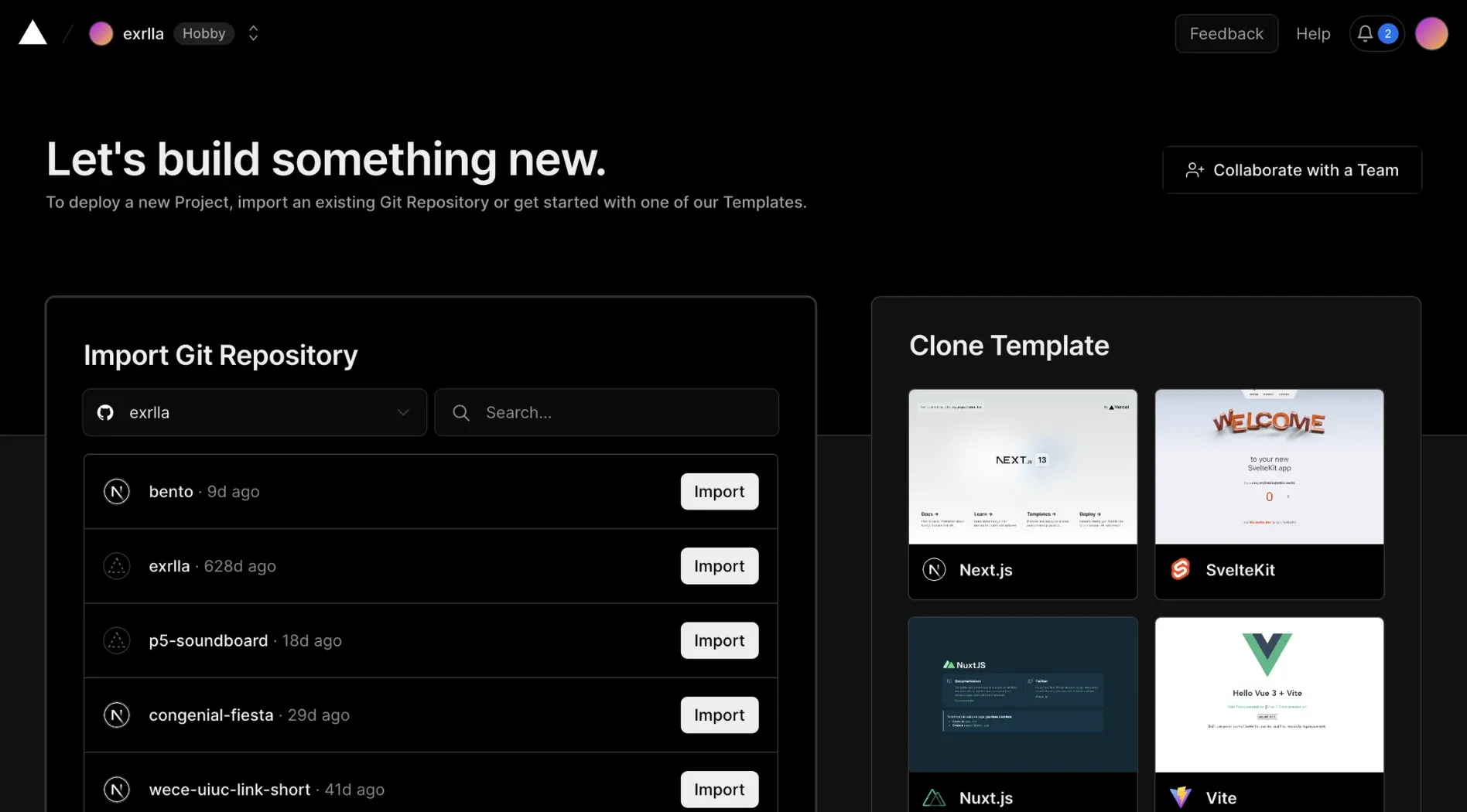Import the bento repository
Image resolution: width=1467 pixels, height=812 pixels.
(719, 492)
